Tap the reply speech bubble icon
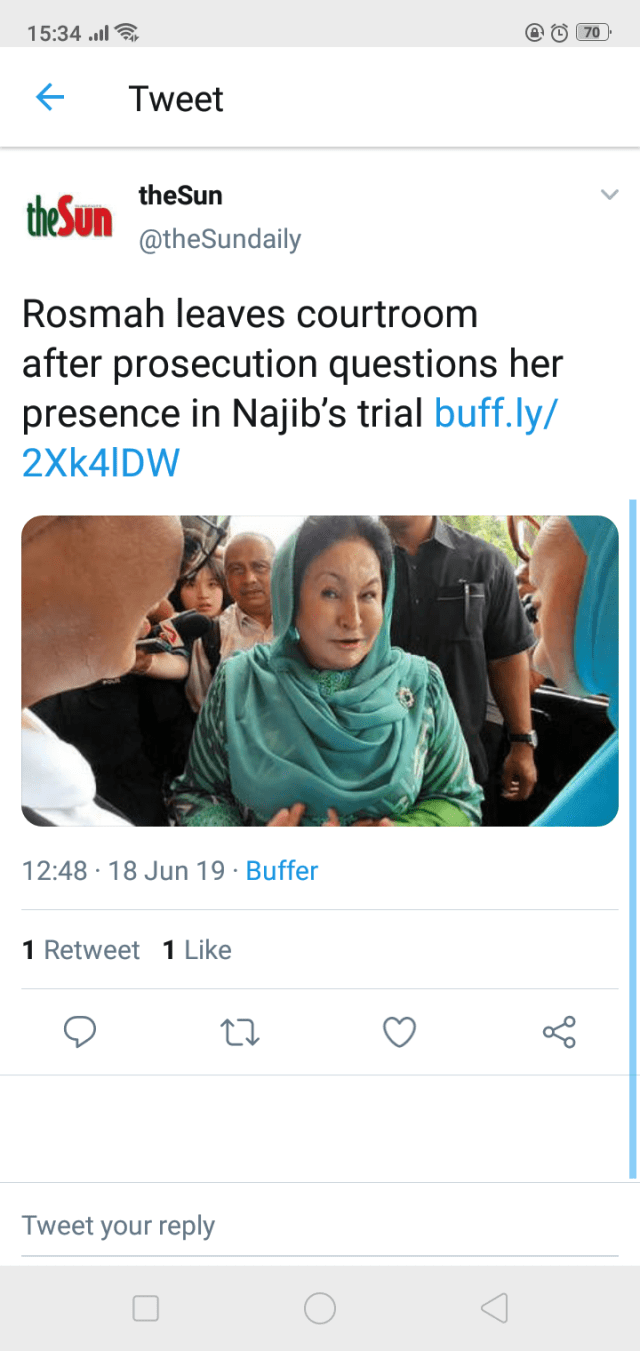The width and height of the screenshot is (640, 1351). pos(80,1031)
